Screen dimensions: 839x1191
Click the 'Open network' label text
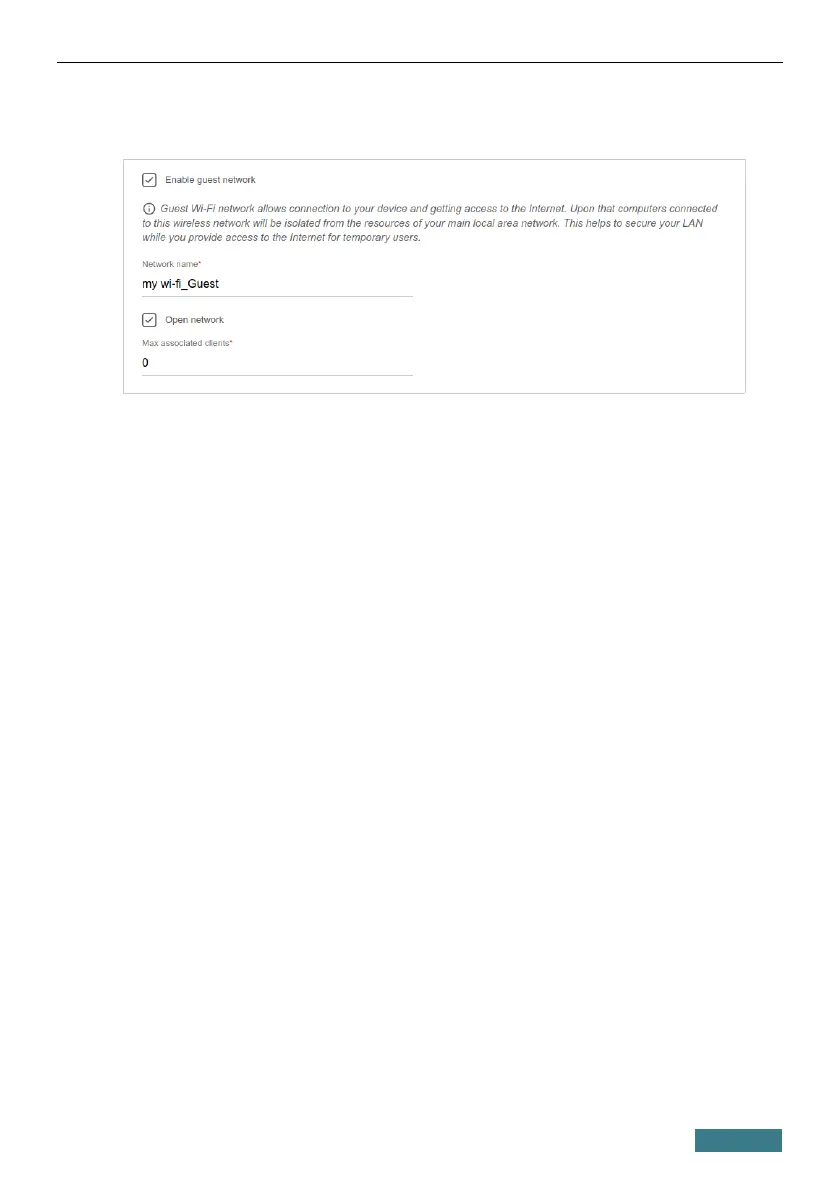194,320
